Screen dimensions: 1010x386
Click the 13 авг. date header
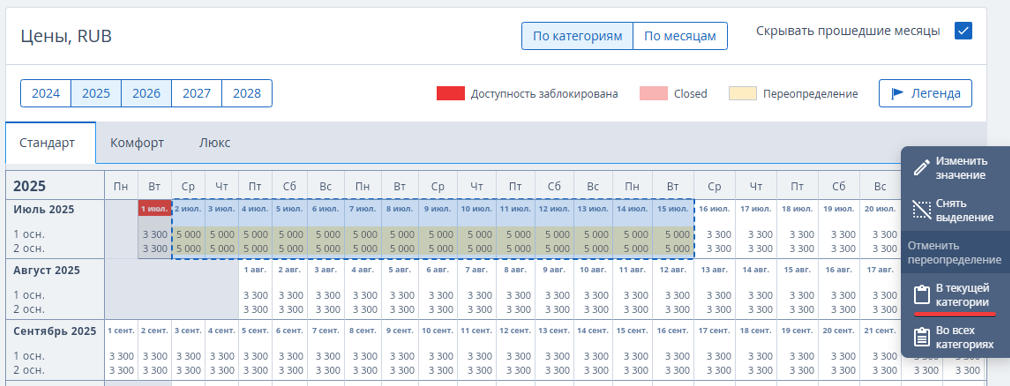tap(714, 270)
